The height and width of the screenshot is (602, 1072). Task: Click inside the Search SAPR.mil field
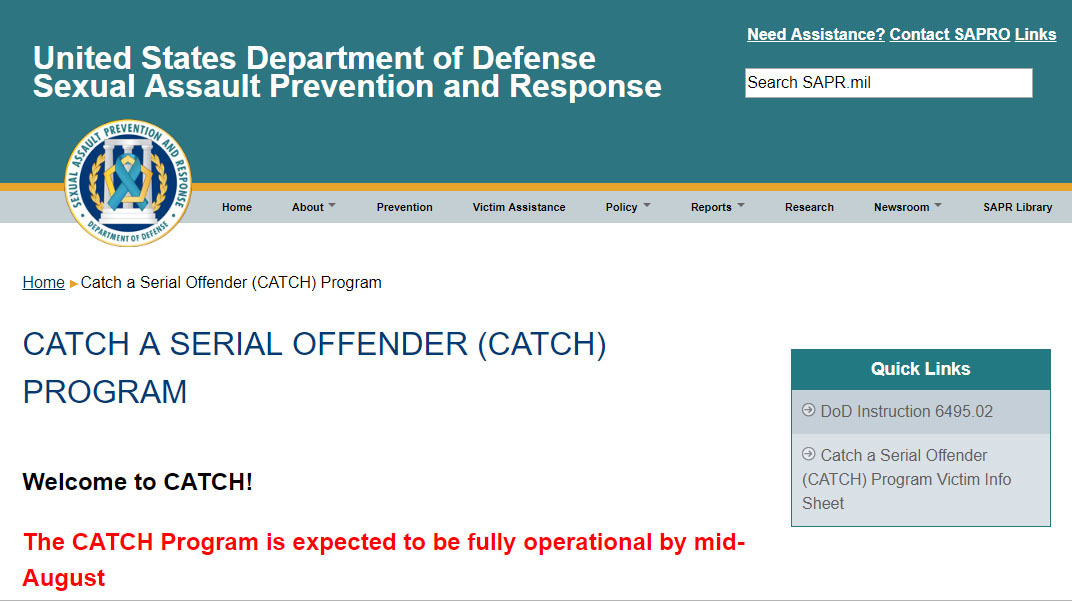[x=888, y=82]
